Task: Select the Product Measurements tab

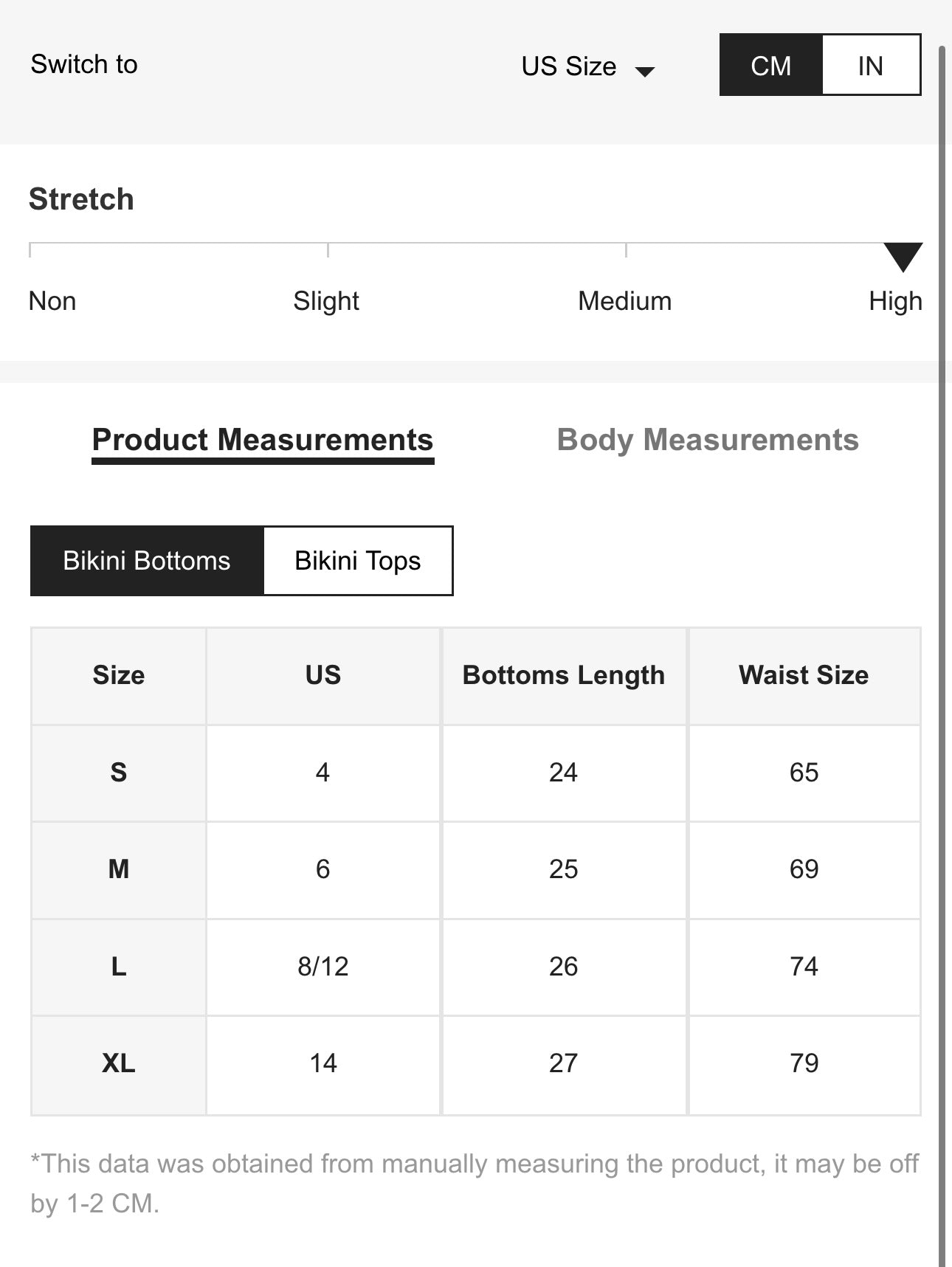Action: tap(262, 441)
